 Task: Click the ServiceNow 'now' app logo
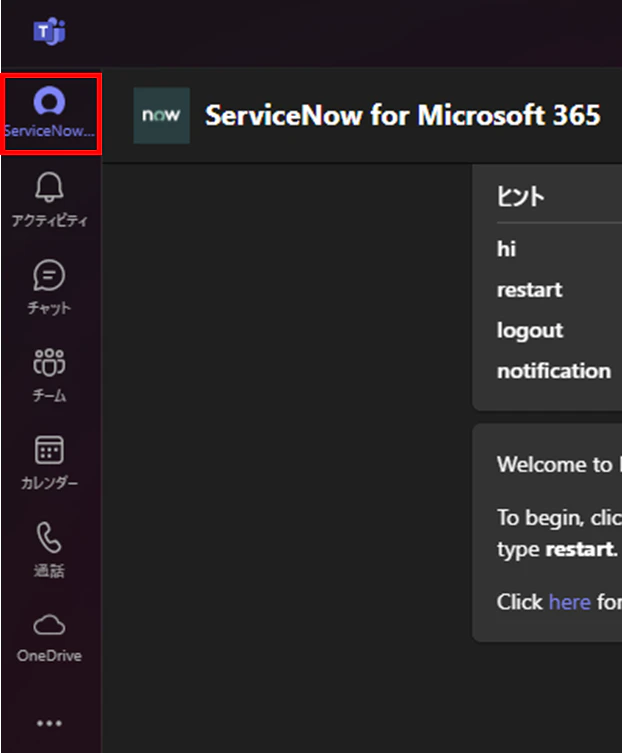click(x=161, y=115)
